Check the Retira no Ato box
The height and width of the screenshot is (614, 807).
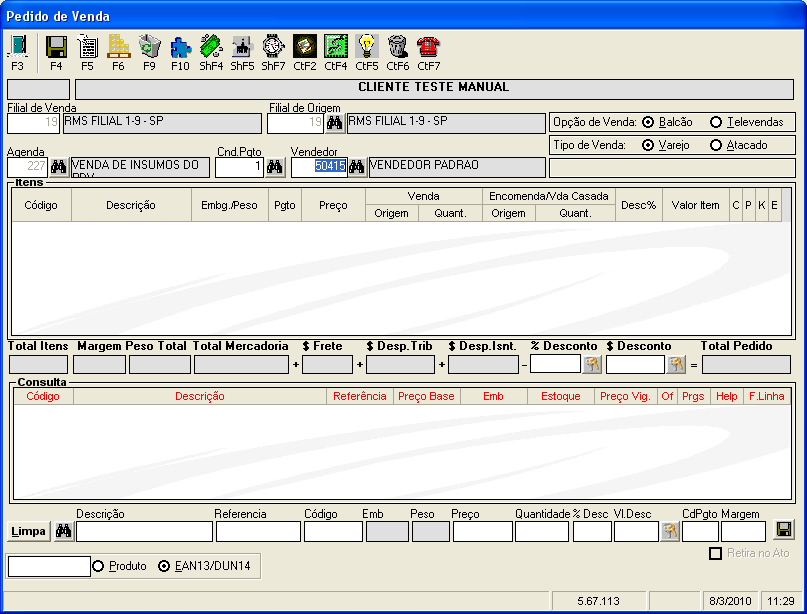(x=715, y=553)
